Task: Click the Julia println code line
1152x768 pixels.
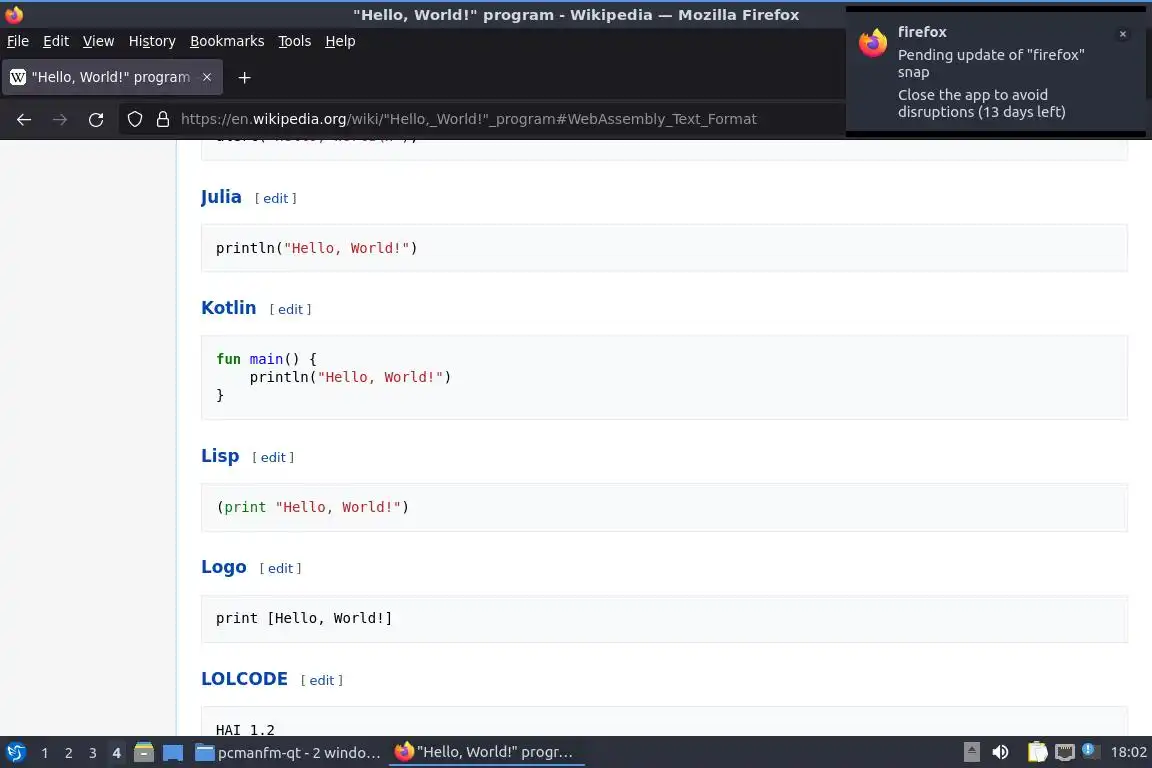Action: 317,248
